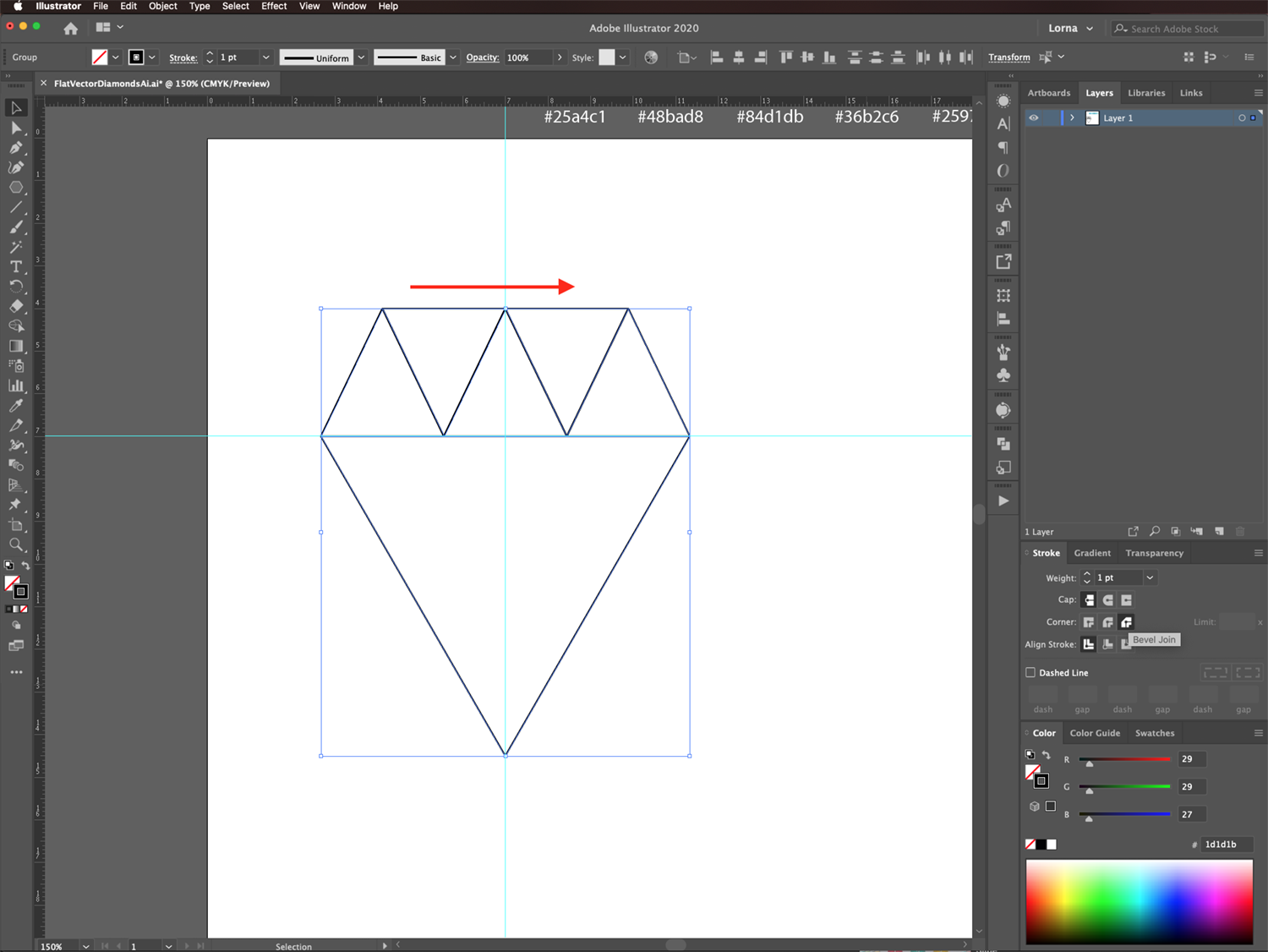Open the Lorna workspace switcher dropdown

pos(1071,29)
